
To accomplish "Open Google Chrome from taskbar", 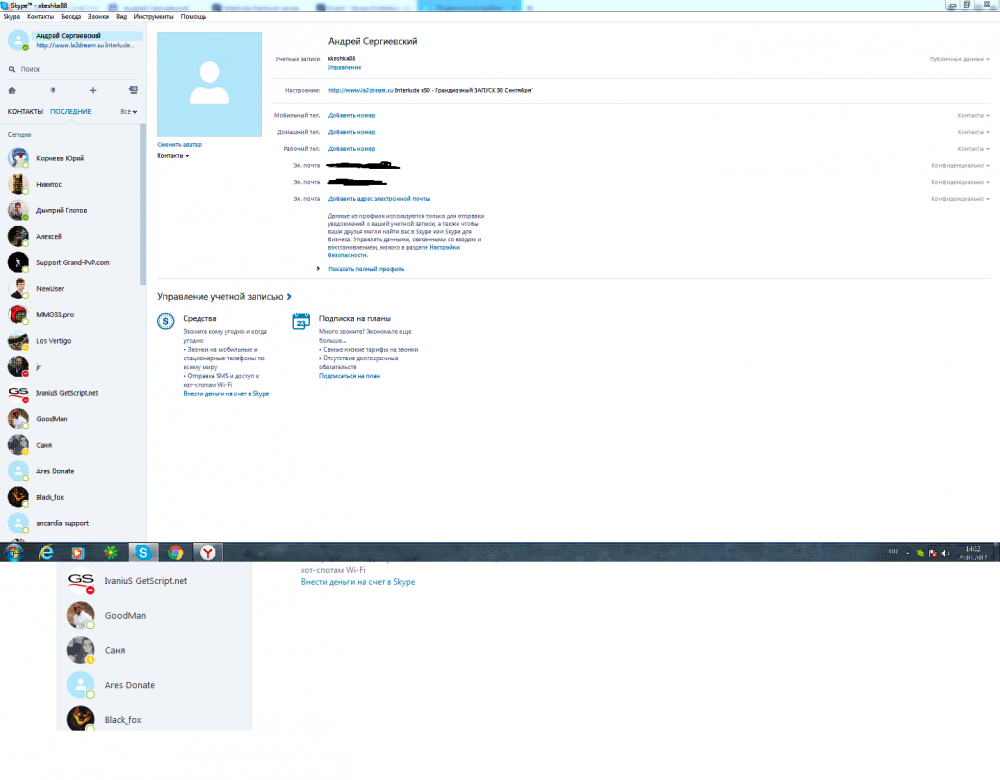I will coord(175,552).
